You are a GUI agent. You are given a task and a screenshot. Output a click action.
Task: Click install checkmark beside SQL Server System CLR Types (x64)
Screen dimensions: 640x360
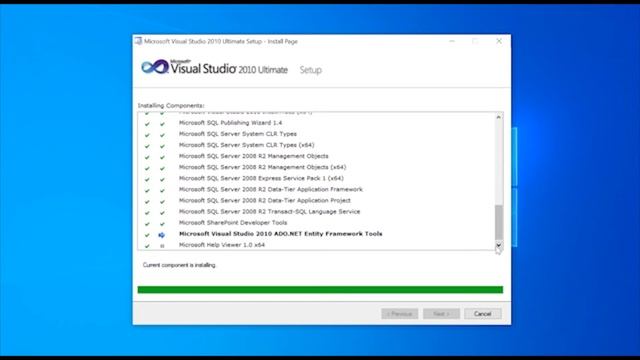pyautogui.click(x=162, y=146)
